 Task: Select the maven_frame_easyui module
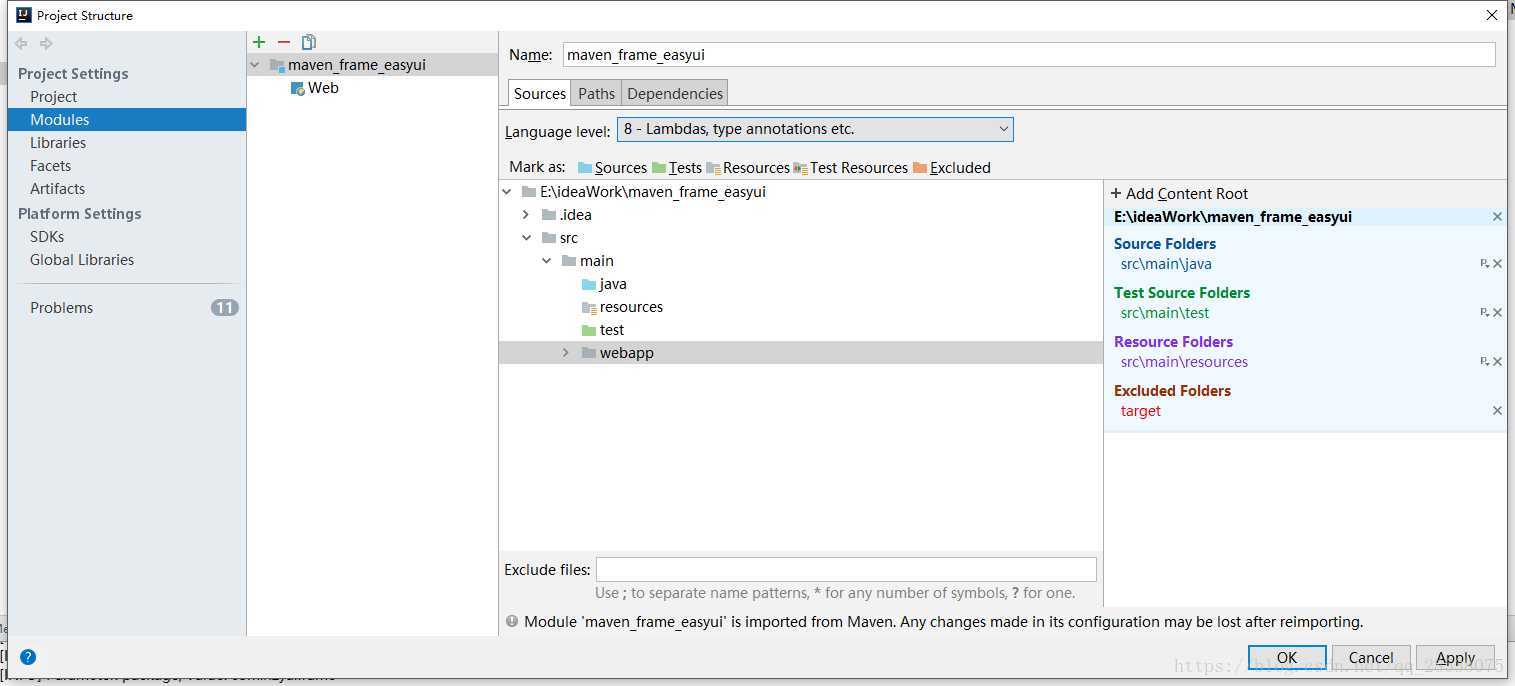click(357, 65)
